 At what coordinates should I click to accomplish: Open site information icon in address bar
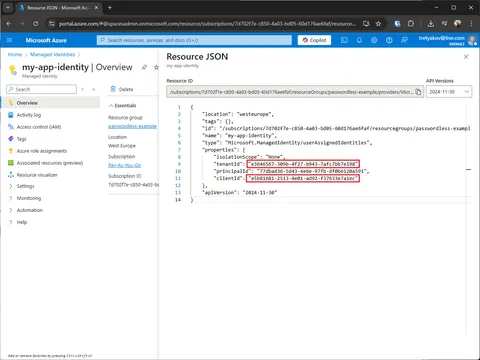(51, 24)
